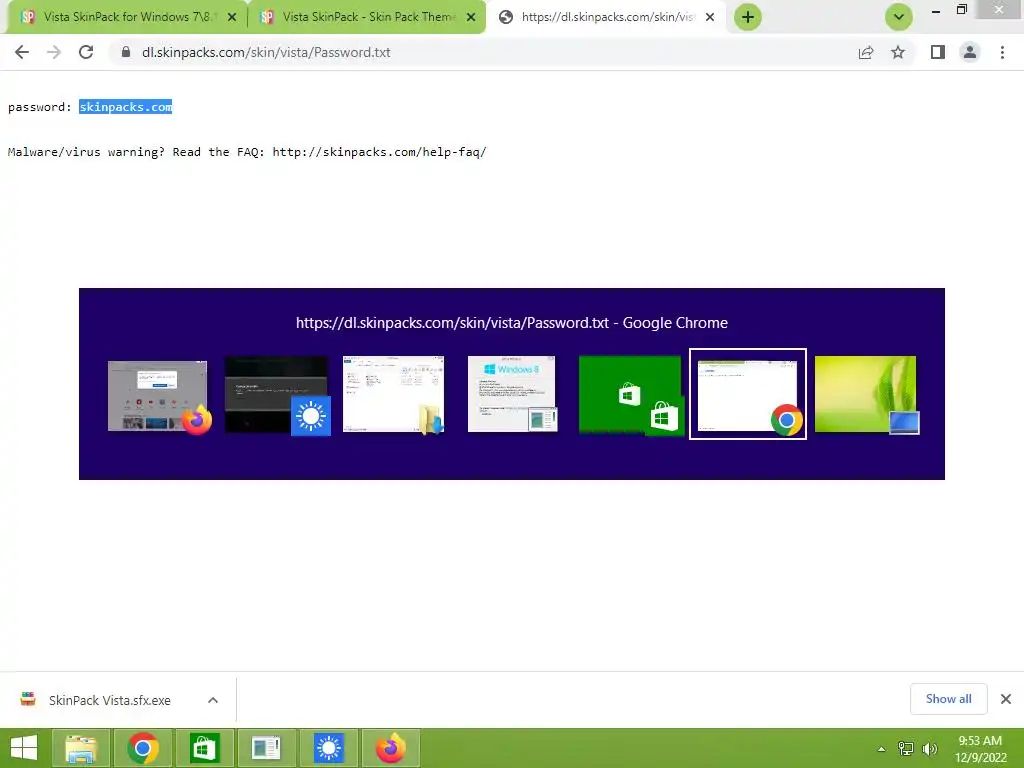The height and width of the screenshot is (768, 1024).
Task: Select the Desktop thumbnail in switcher
Action: 867,394
